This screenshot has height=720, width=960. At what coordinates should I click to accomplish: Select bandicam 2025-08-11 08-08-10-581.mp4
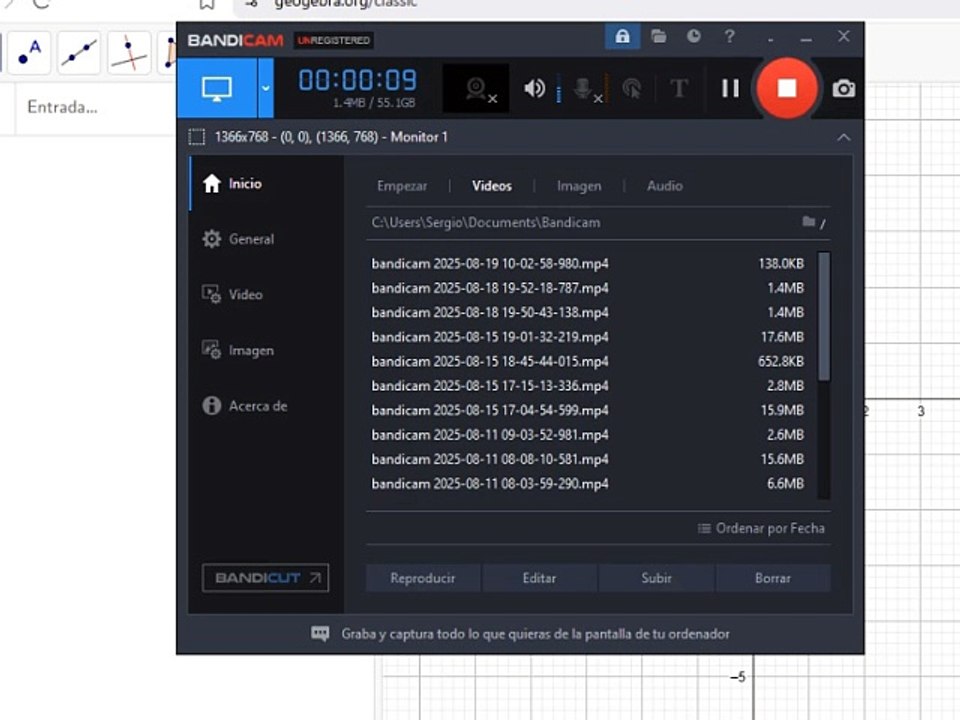(x=588, y=460)
